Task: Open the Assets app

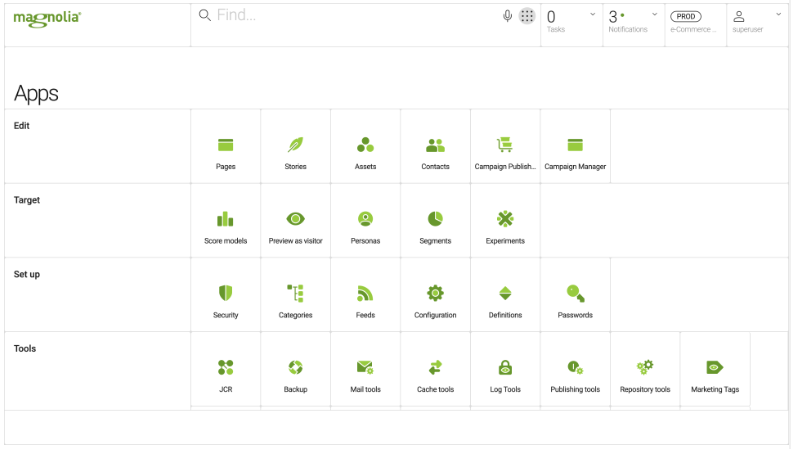Action: point(365,146)
